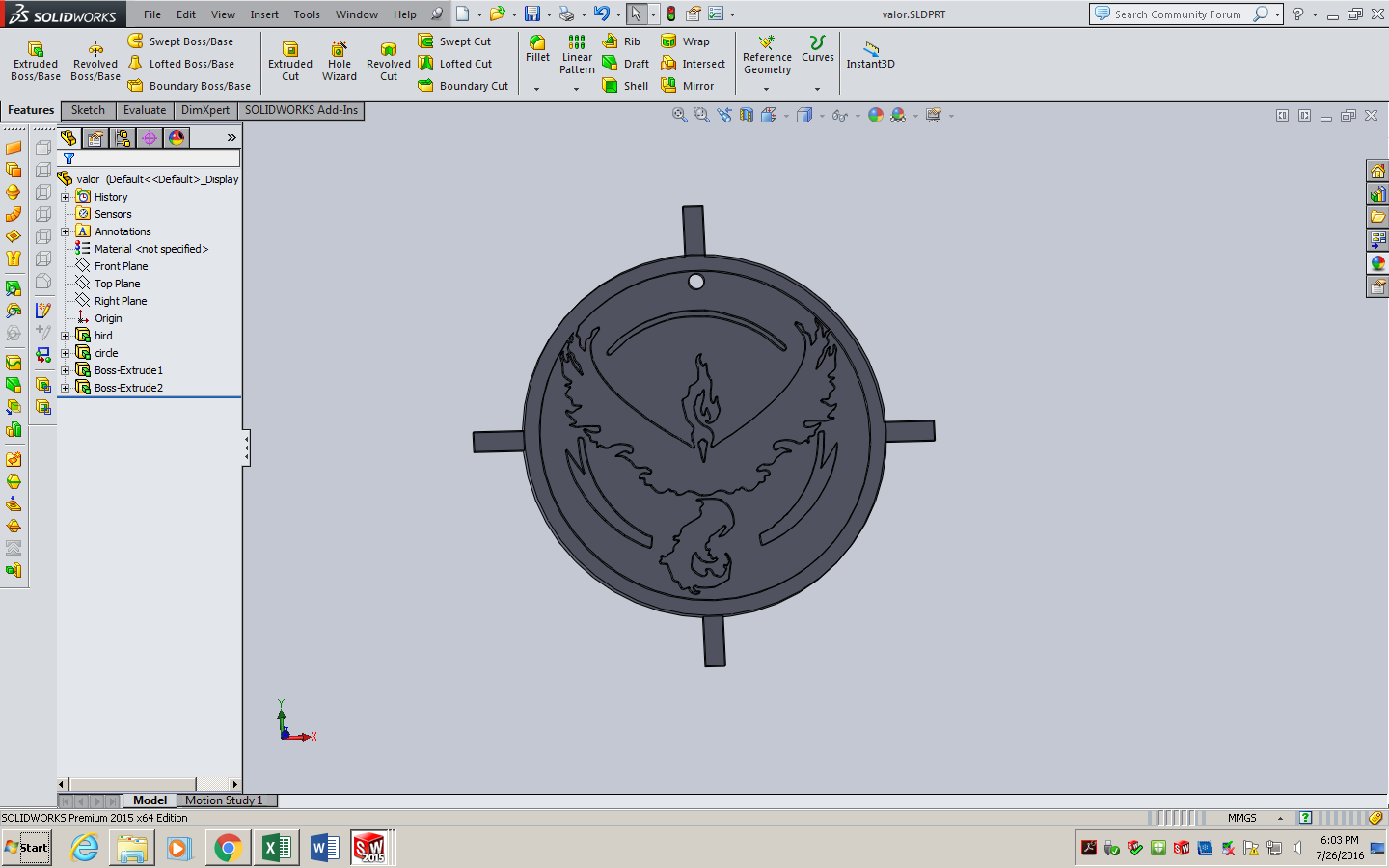Image resolution: width=1389 pixels, height=868 pixels.
Task: Click the Reference Geometry button
Action: (766, 58)
